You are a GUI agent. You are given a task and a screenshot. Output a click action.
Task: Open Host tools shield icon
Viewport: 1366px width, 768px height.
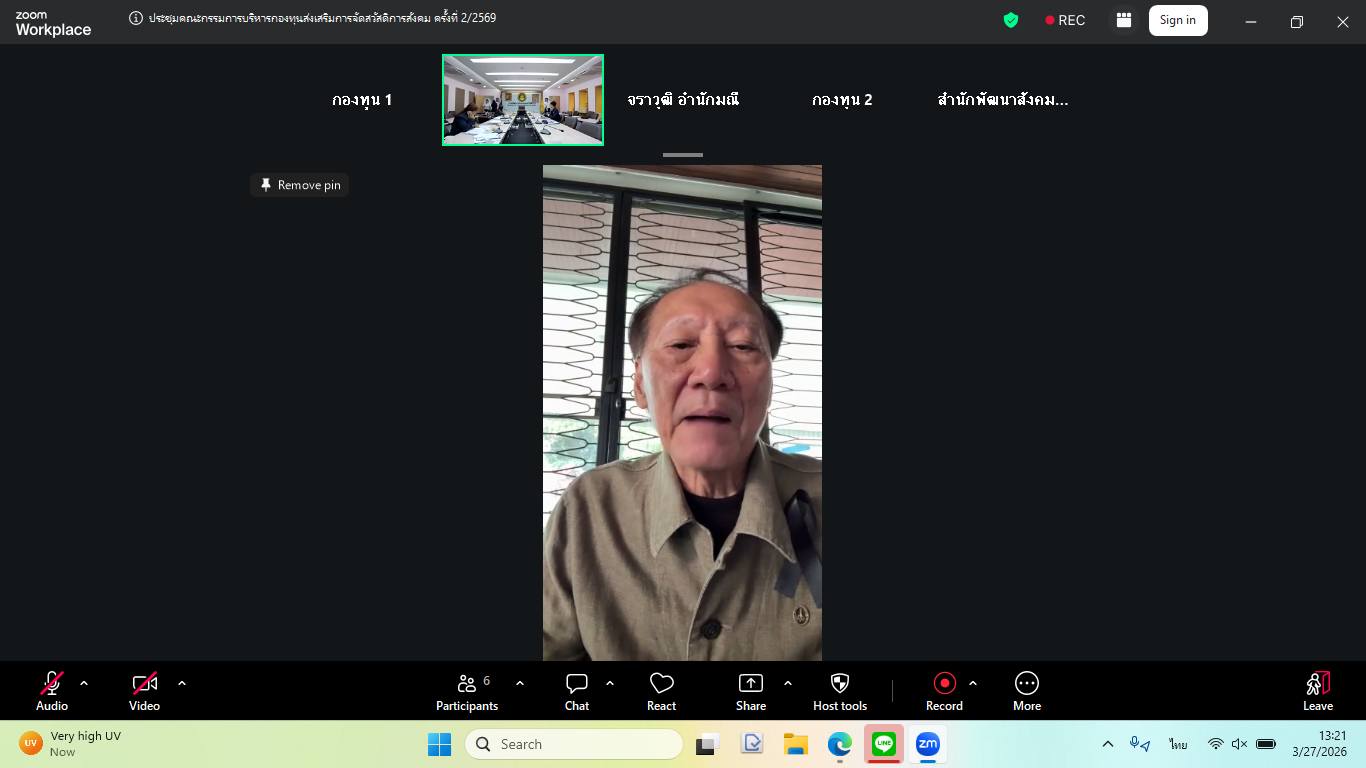click(x=839, y=692)
